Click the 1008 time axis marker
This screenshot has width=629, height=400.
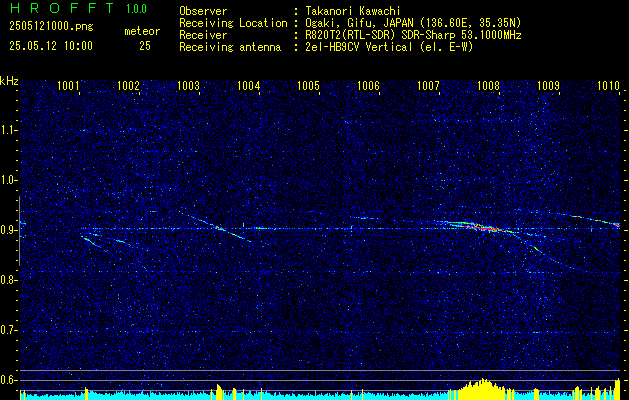click(x=488, y=85)
